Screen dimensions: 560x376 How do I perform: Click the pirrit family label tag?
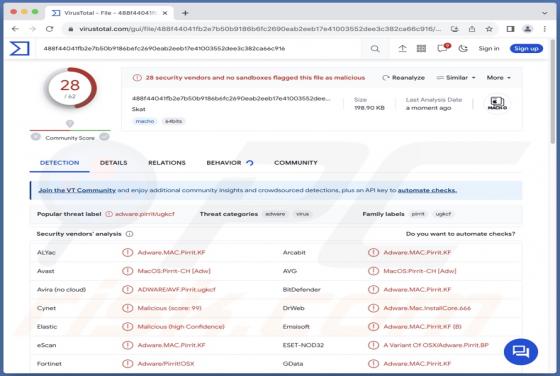[x=418, y=214]
